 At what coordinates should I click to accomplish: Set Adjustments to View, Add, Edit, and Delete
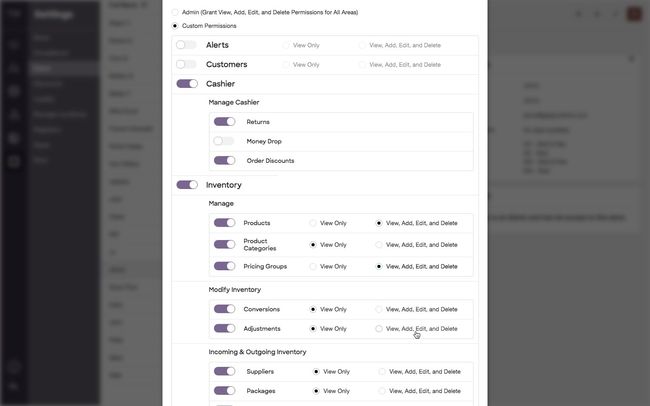click(378, 328)
